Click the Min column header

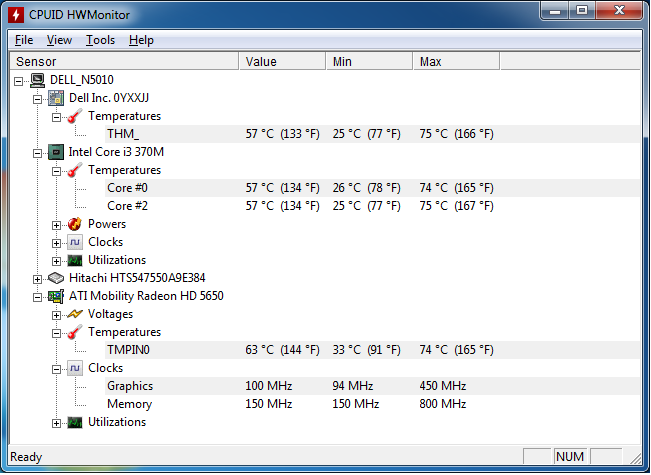click(x=370, y=61)
